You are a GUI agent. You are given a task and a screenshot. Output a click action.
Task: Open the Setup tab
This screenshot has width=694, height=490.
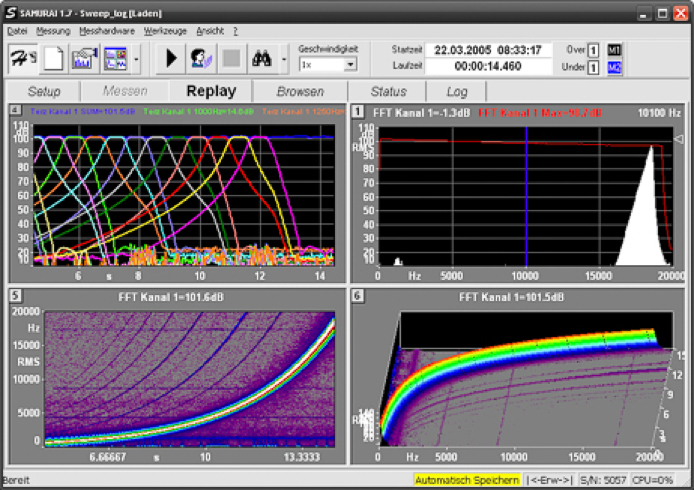(44, 91)
